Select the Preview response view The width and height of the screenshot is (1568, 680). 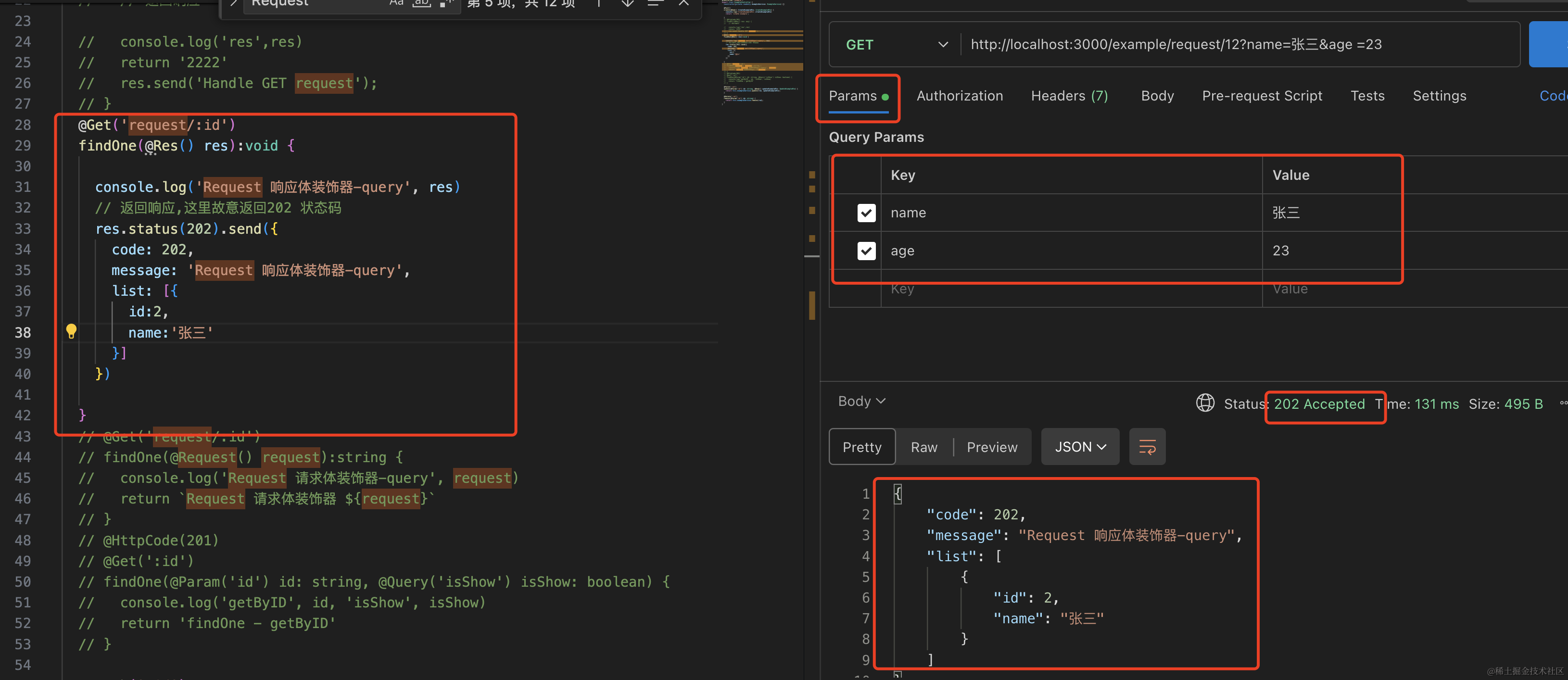point(992,447)
